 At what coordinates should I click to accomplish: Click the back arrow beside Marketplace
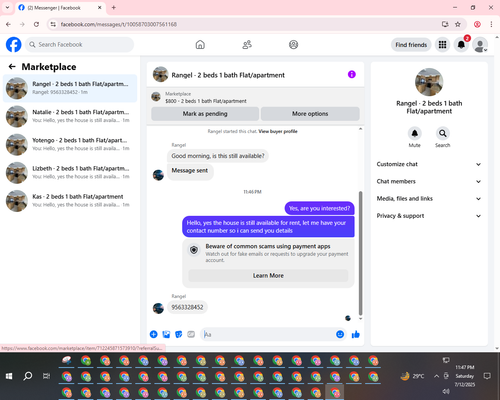[x=12, y=67]
